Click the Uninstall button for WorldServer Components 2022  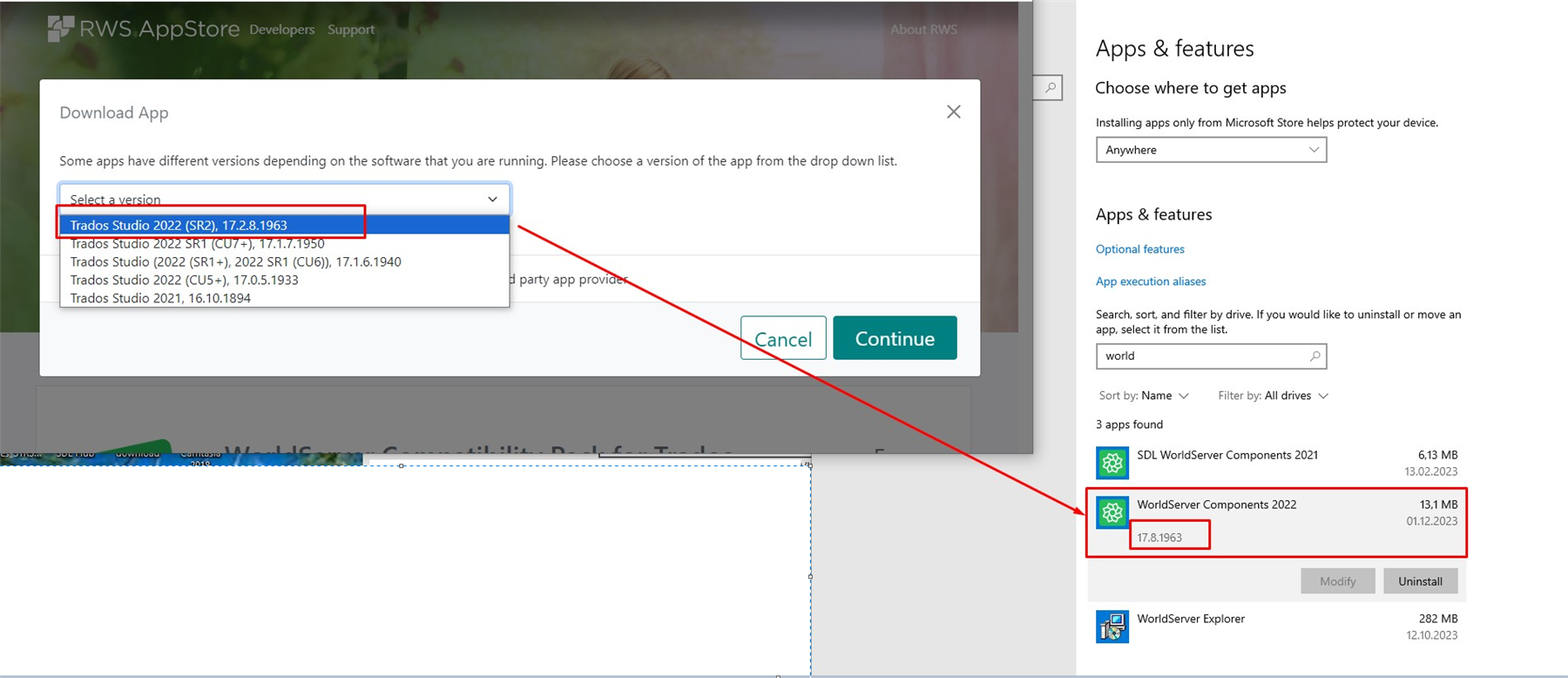(x=1420, y=581)
